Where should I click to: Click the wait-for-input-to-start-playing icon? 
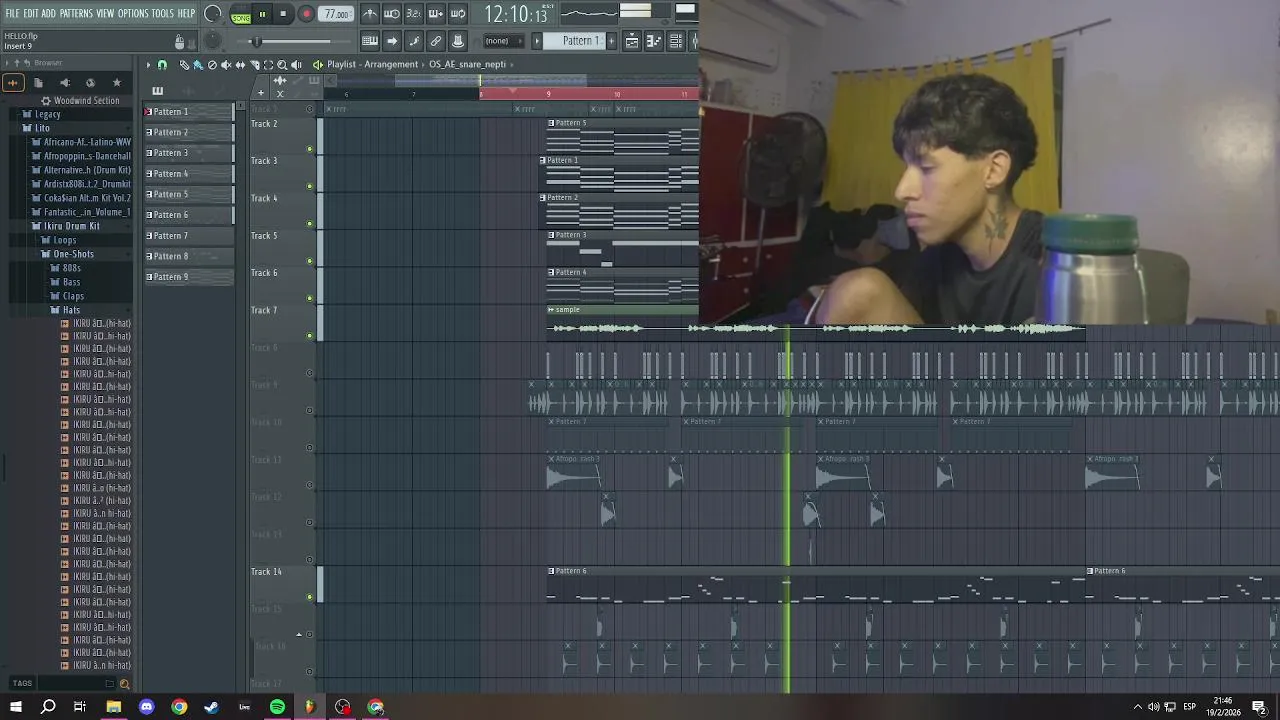(392, 13)
